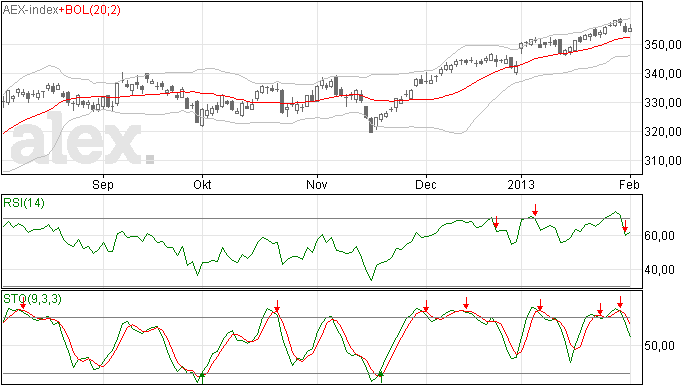This screenshot has height=387, width=690.
Task: Click the AEX-index chart title label
Action: tap(30, 10)
